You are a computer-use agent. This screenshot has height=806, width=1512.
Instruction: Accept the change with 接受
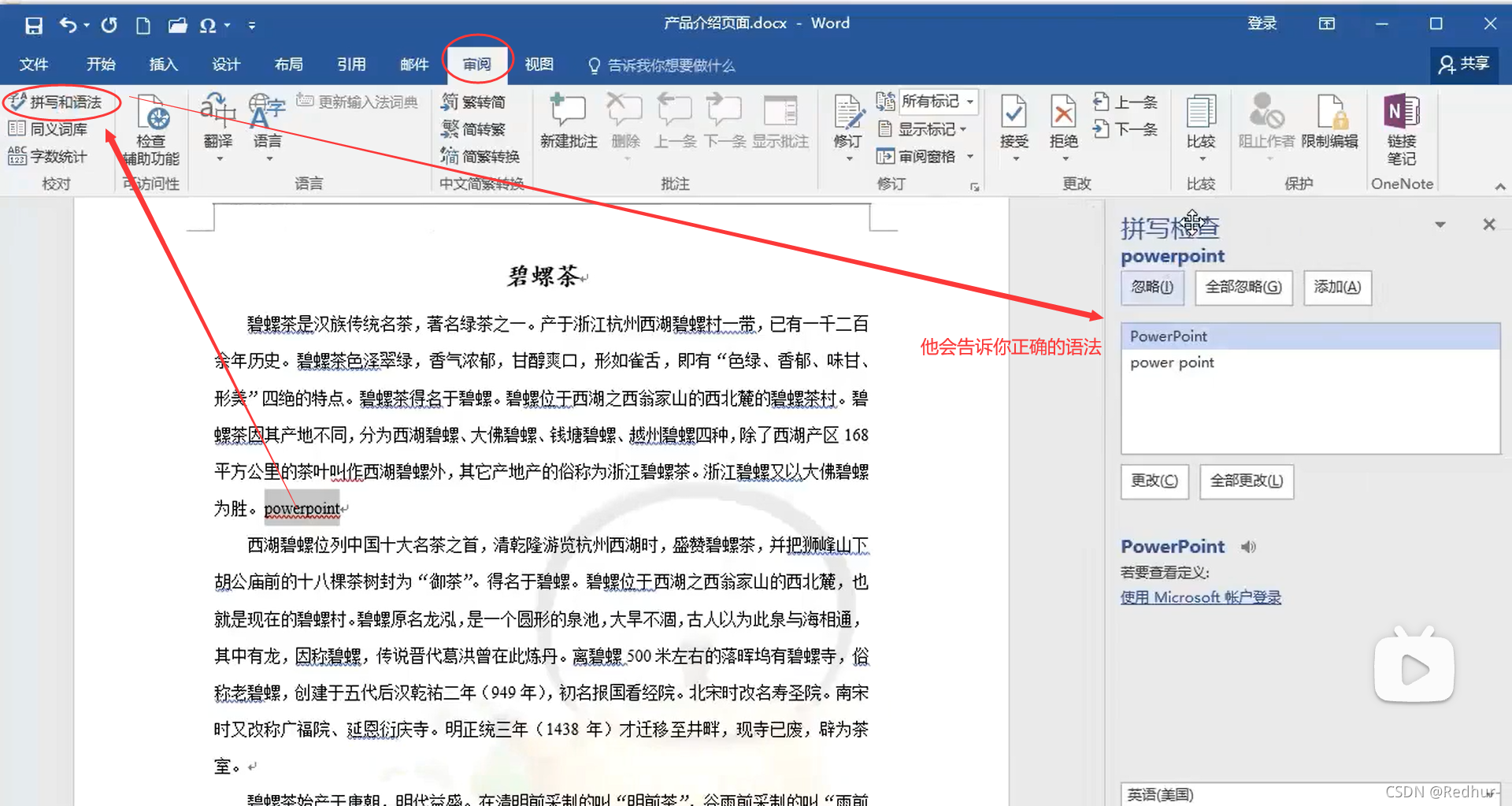pos(1014,126)
